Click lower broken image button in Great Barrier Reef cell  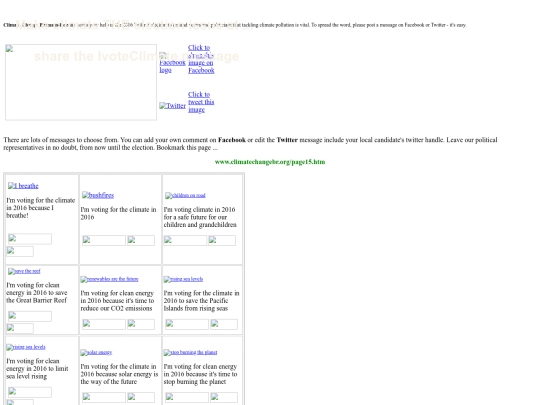20,329
